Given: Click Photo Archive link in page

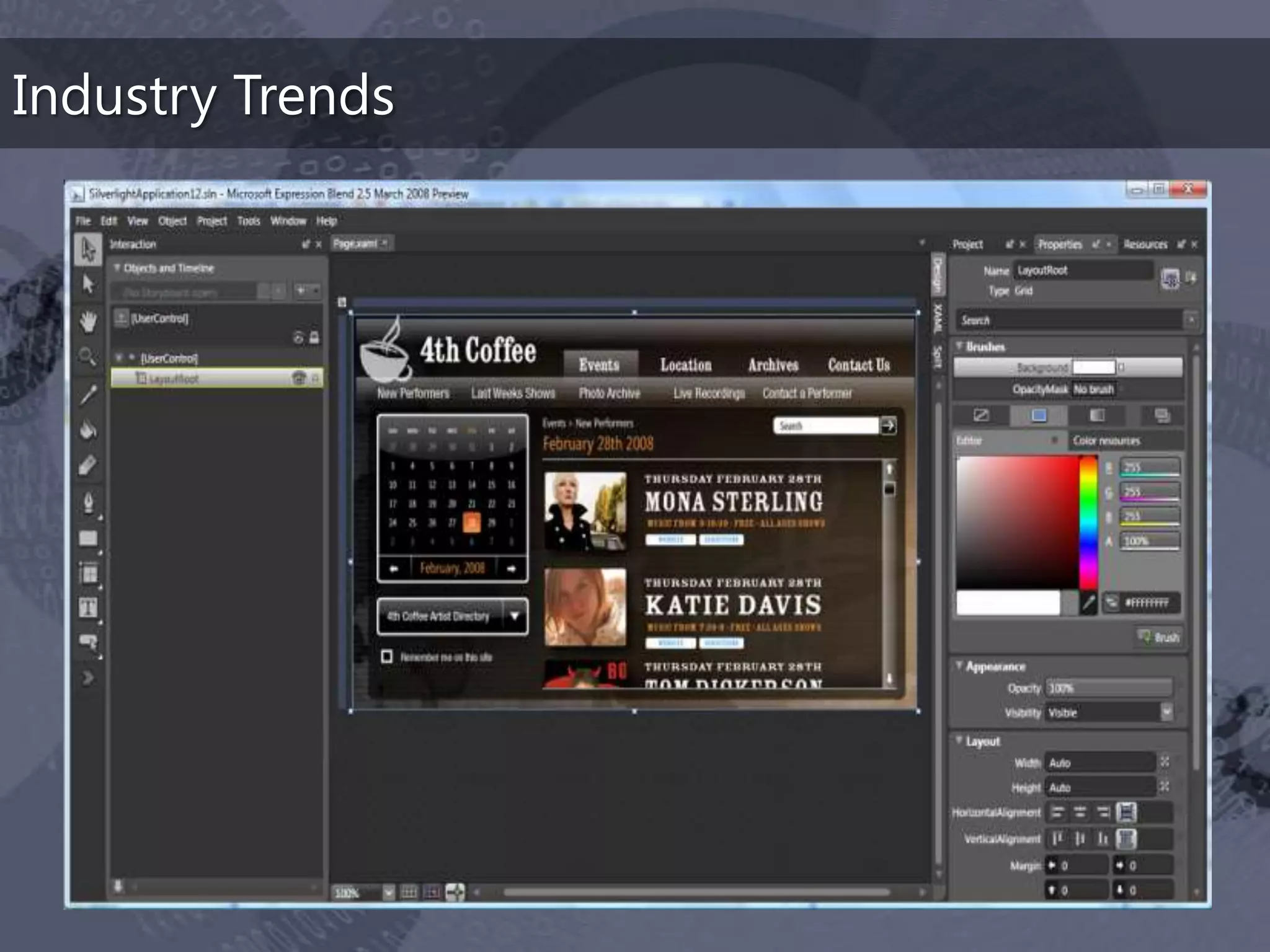Looking at the screenshot, I should [609, 393].
